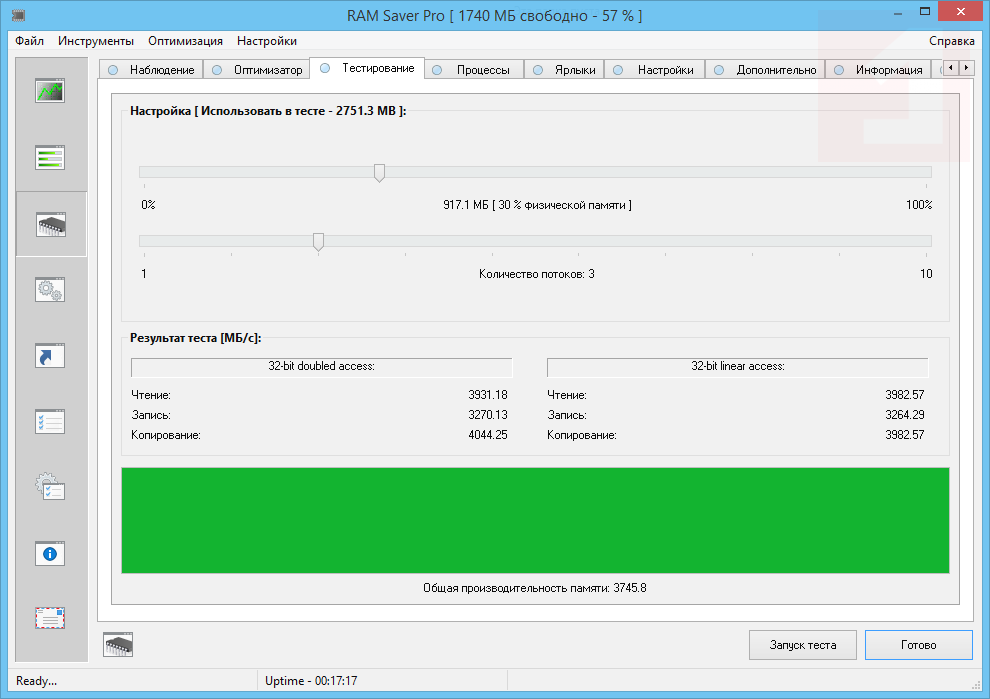This screenshot has height=699, width=990.
Task: Select the memory chip testing sidebar icon
Action: 51,224
